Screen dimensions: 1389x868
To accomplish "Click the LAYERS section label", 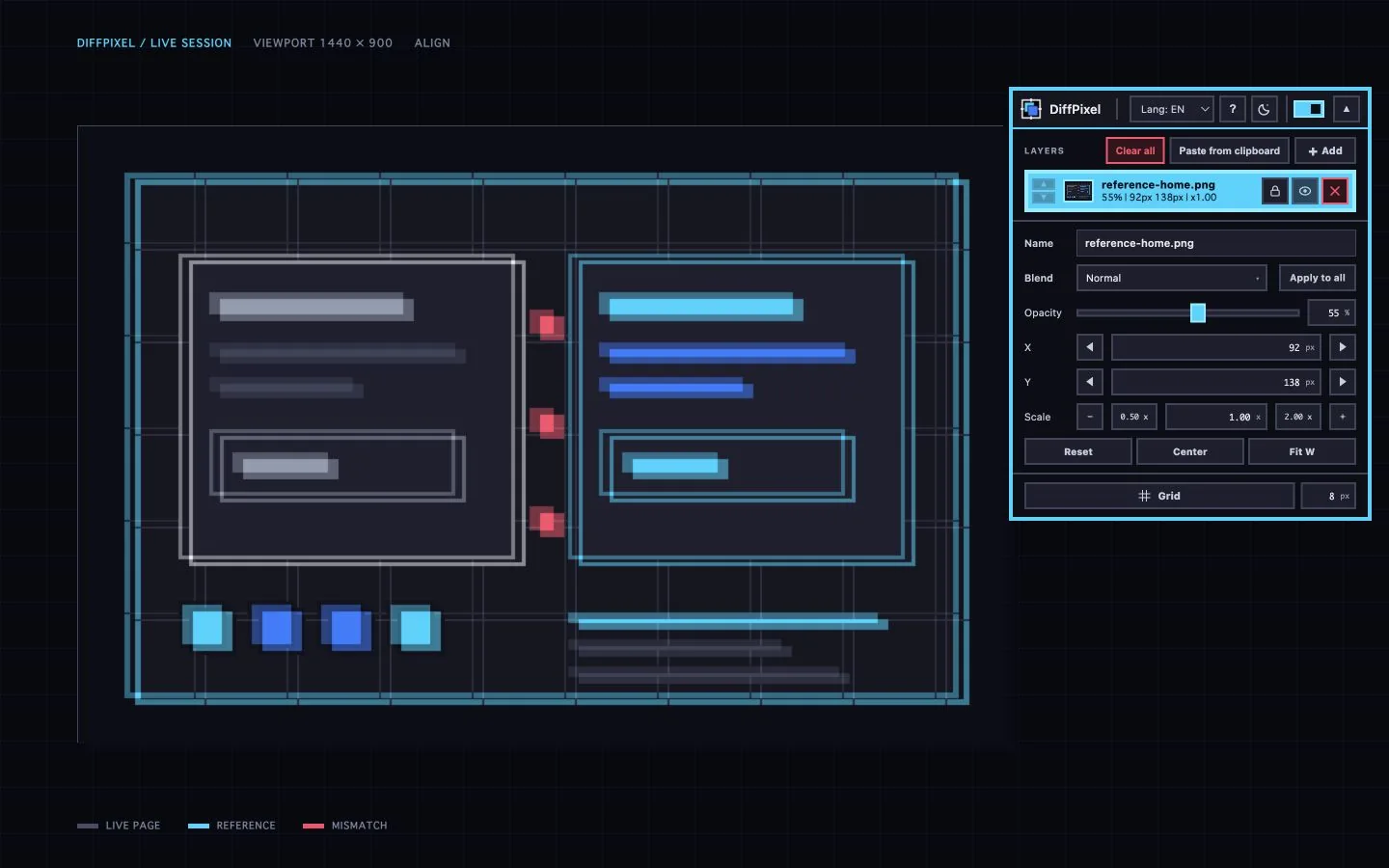I will pyautogui.click(x=1044, y=151).
